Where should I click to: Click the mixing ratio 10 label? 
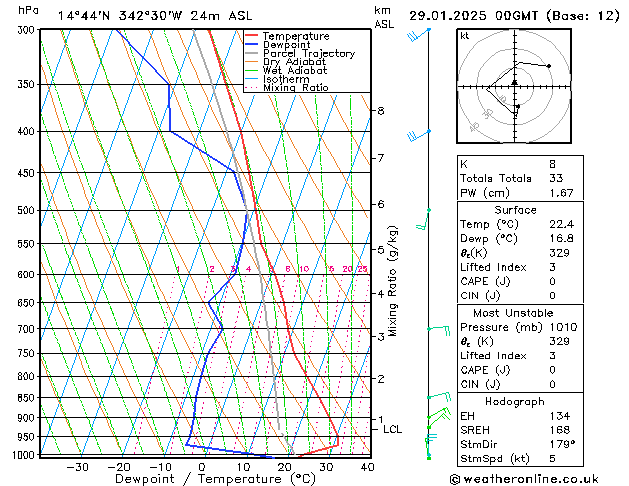pyautogui.click(x=304, y=269)
